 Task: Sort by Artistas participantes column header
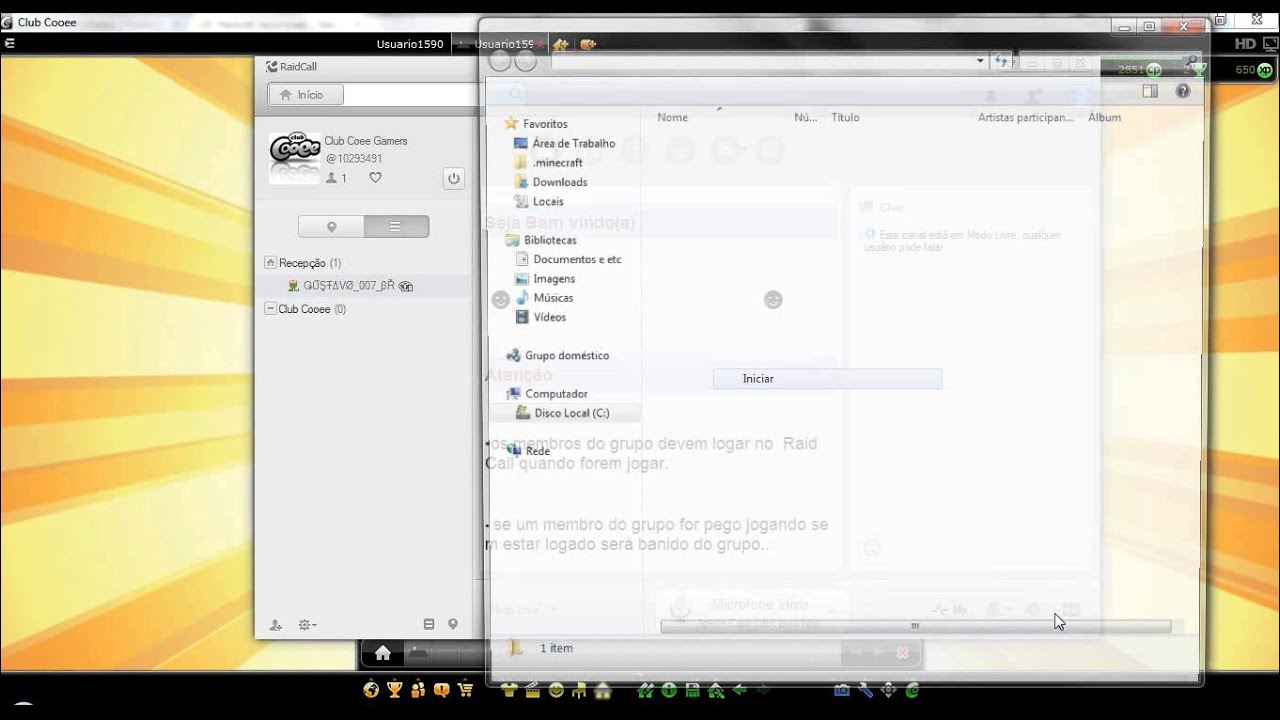point(1025,117)
